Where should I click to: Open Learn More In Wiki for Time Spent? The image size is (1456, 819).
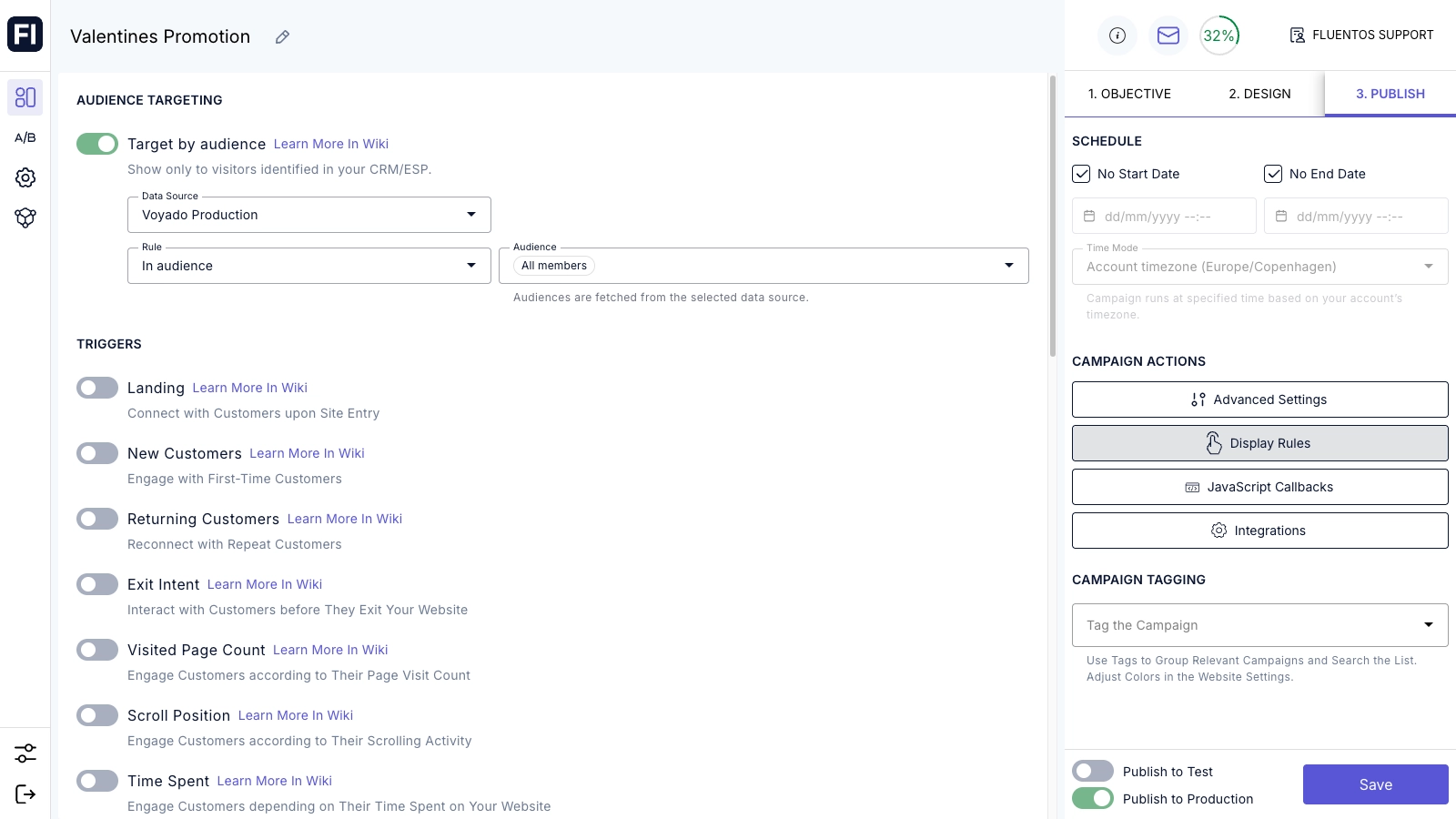pos(275,781)
